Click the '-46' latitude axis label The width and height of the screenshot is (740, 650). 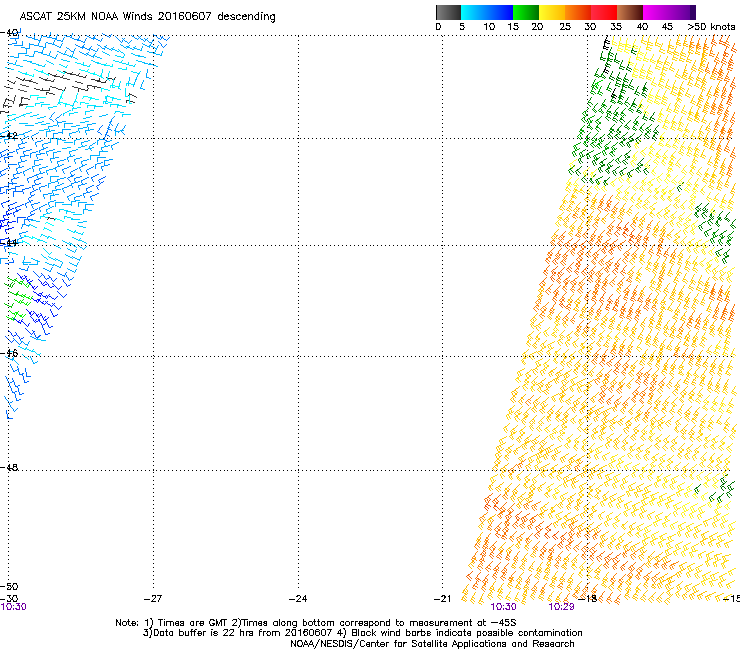(9, 353)
